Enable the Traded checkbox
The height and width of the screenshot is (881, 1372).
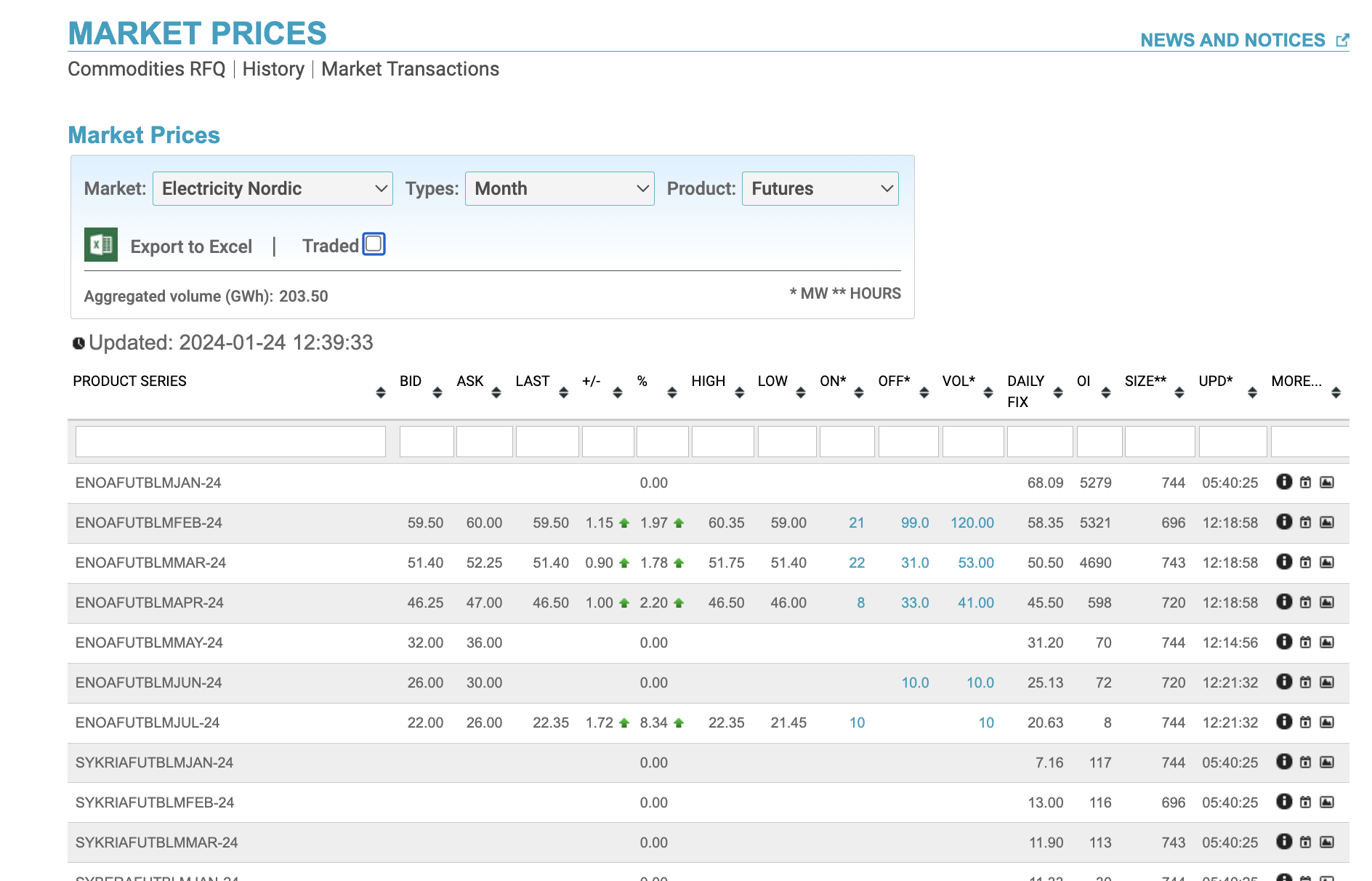[x=374, y=244]
